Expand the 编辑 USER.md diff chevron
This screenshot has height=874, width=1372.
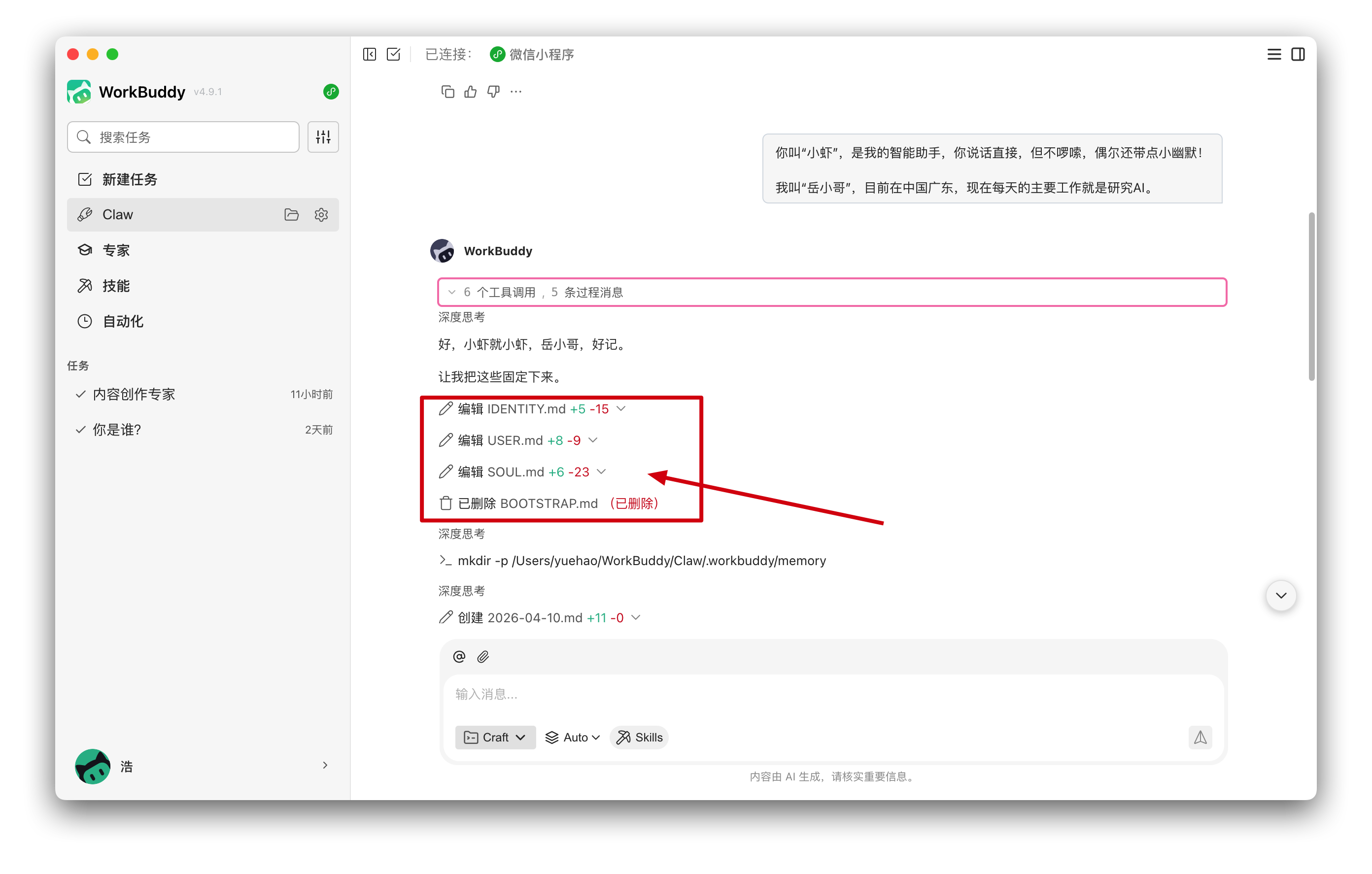click(593, 440)
